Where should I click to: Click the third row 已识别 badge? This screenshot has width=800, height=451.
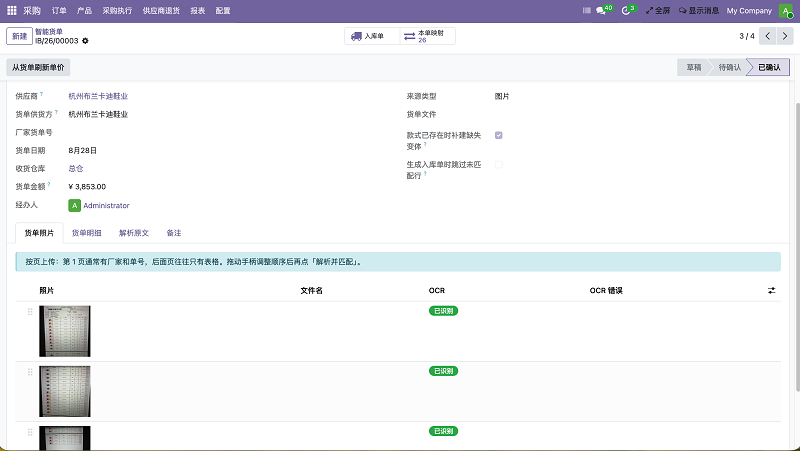tap(443, 431)
